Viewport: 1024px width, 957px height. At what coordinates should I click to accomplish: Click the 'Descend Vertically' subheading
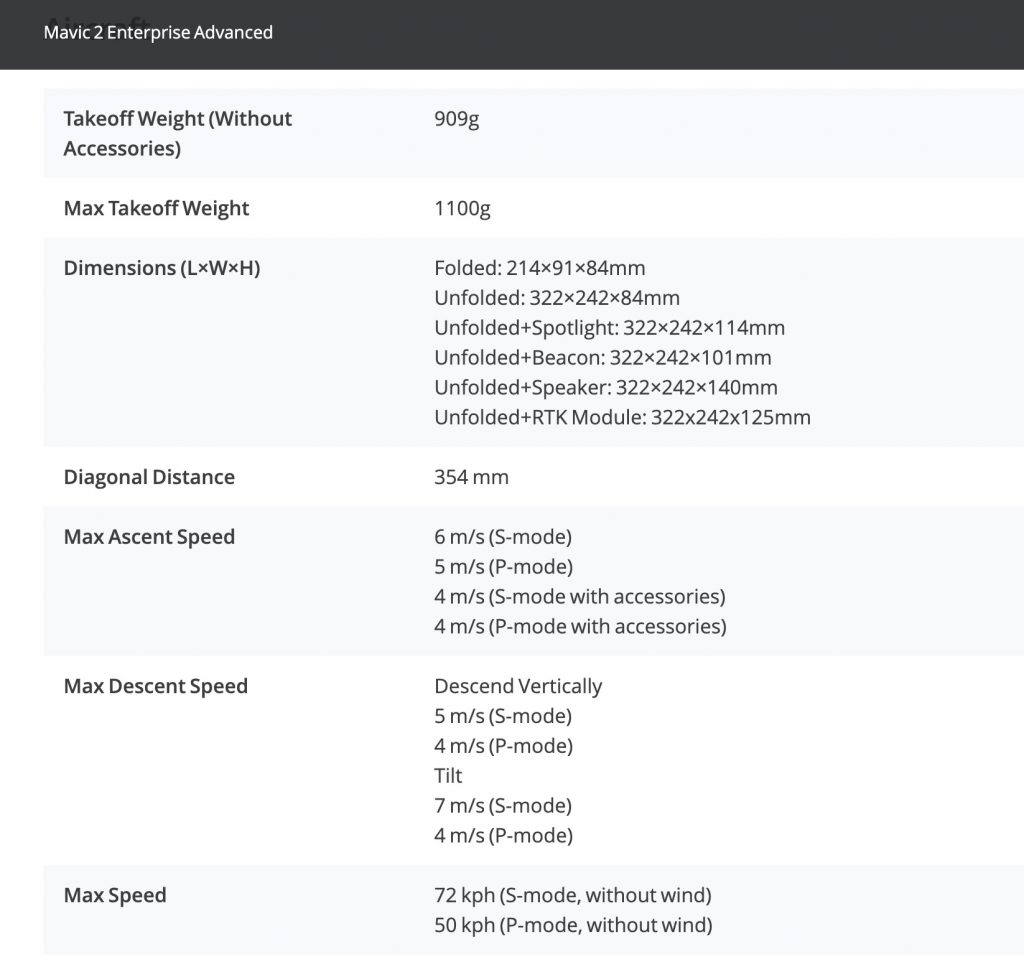[518, 687]
